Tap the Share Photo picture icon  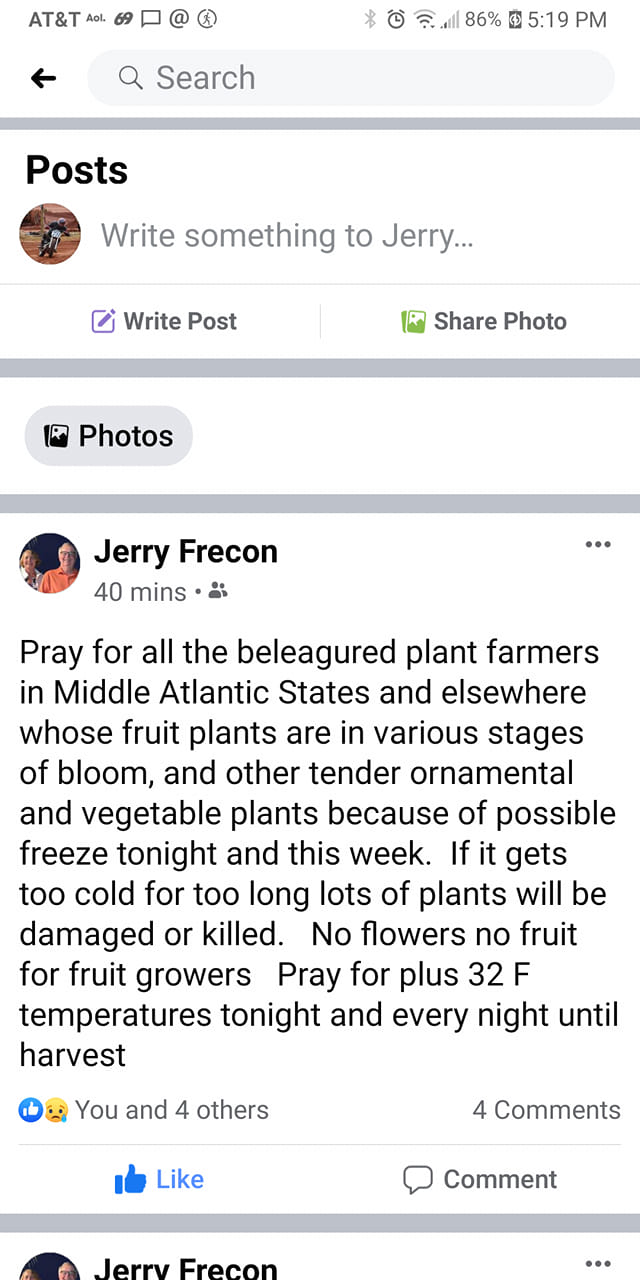[414, 321]
